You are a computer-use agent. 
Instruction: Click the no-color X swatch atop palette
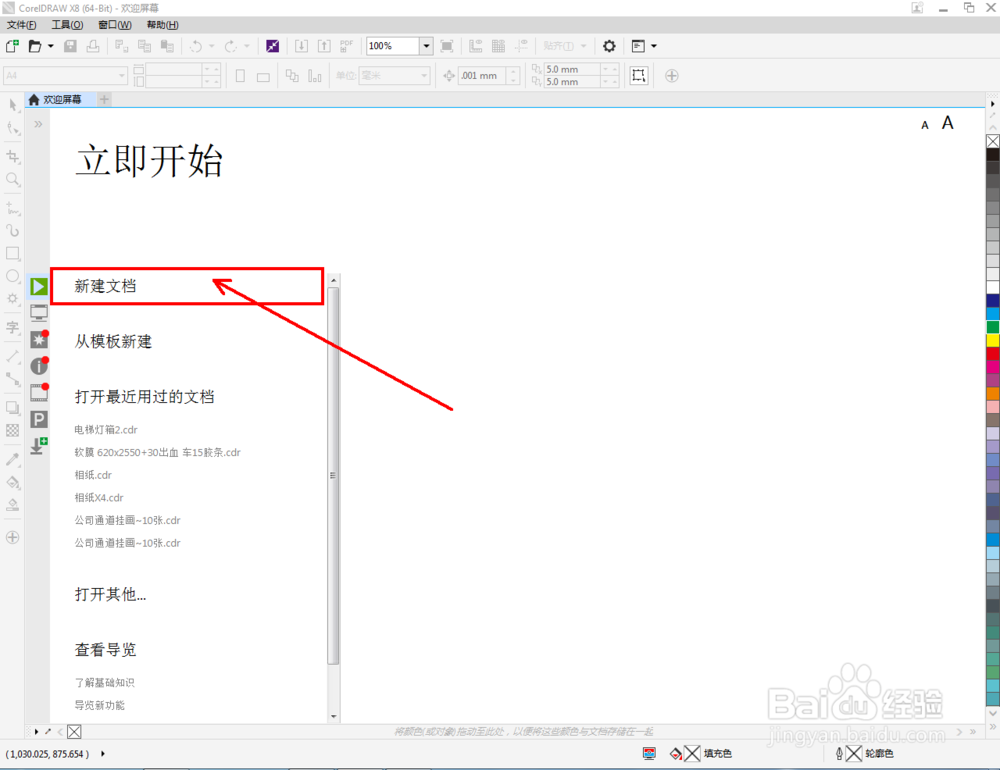click(x=993, y=141)
